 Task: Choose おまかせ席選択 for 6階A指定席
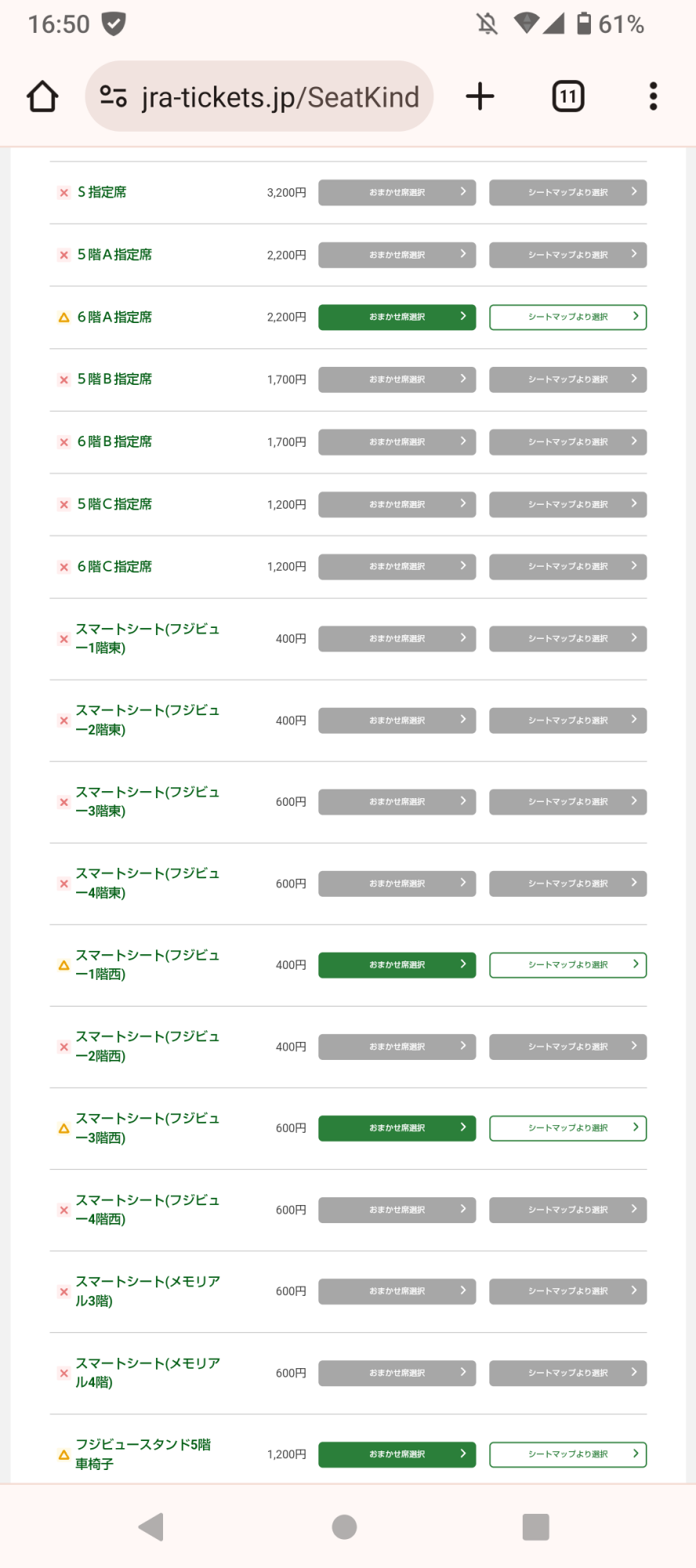click(x=397, y=317)
